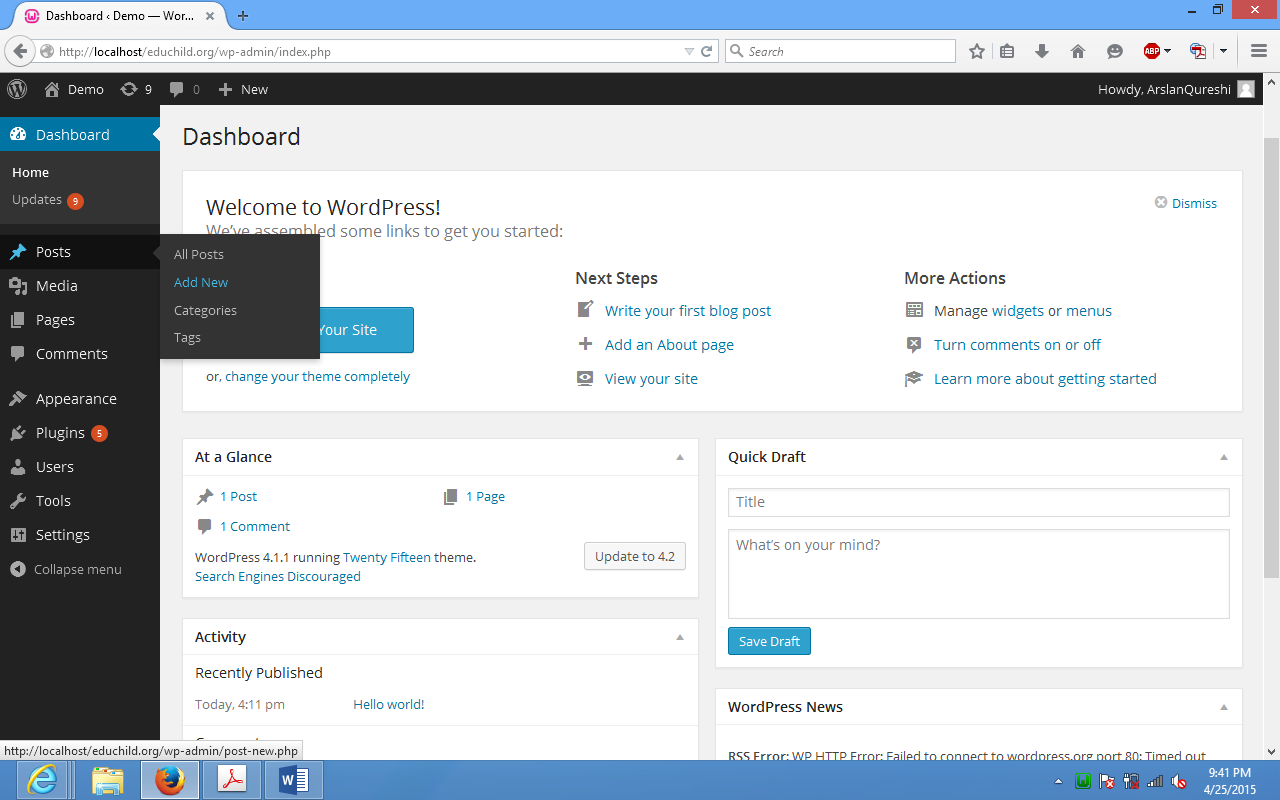Click Learn more about getting started link

pos(1045,379)
